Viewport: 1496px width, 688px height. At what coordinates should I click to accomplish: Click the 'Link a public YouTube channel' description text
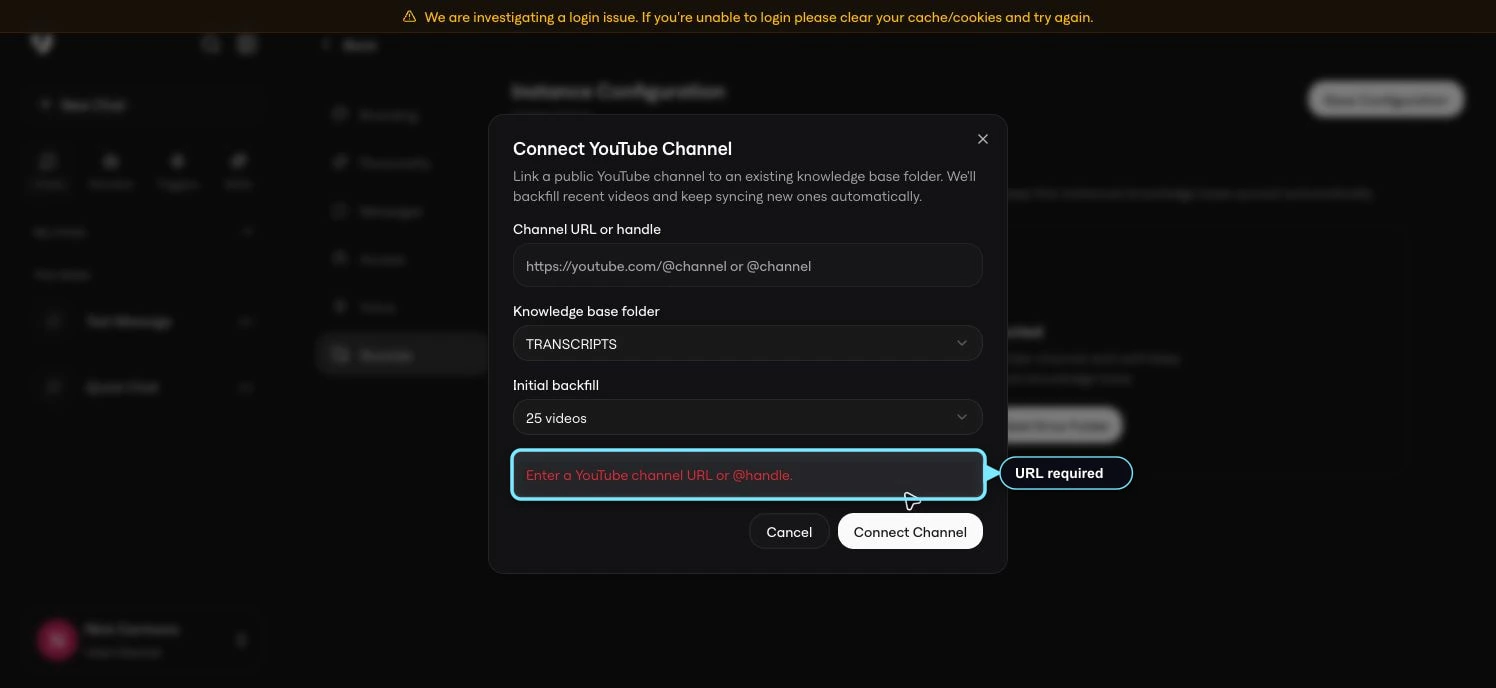coord(744,186)
